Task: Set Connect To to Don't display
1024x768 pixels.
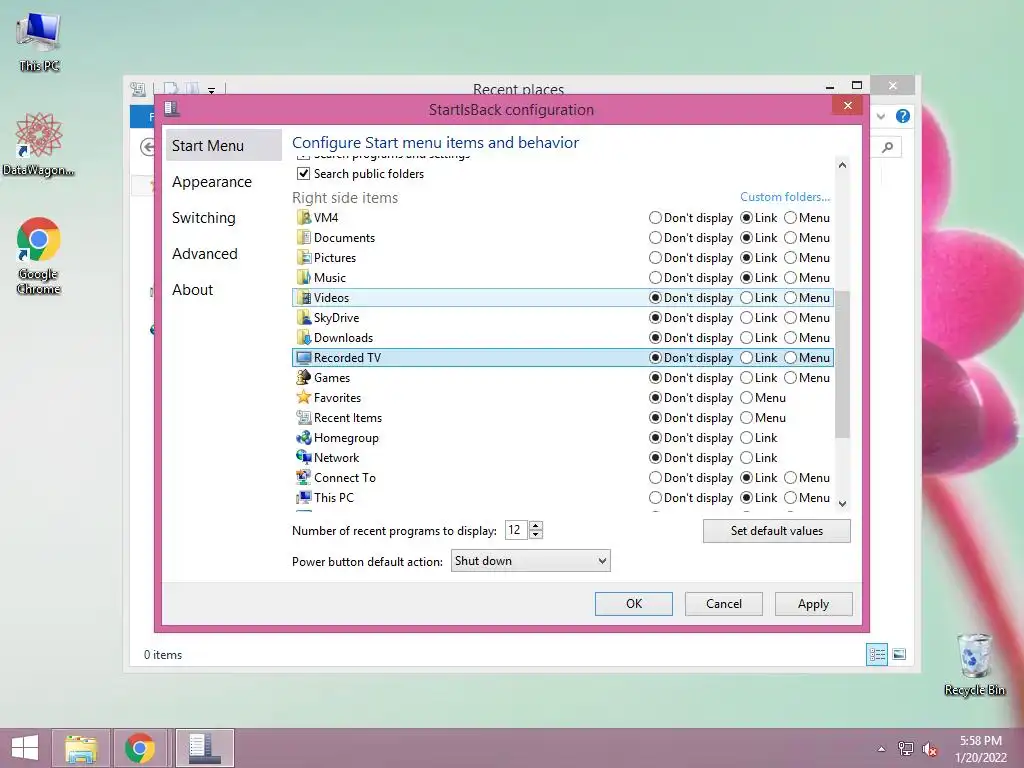Action: point(655,477)
